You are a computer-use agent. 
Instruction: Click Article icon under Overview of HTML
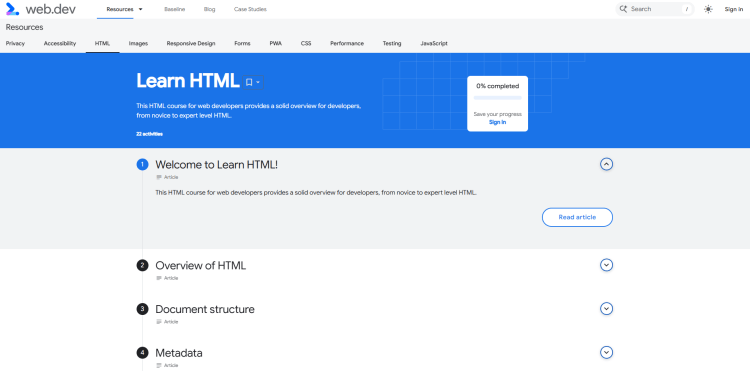click(159, 278)
